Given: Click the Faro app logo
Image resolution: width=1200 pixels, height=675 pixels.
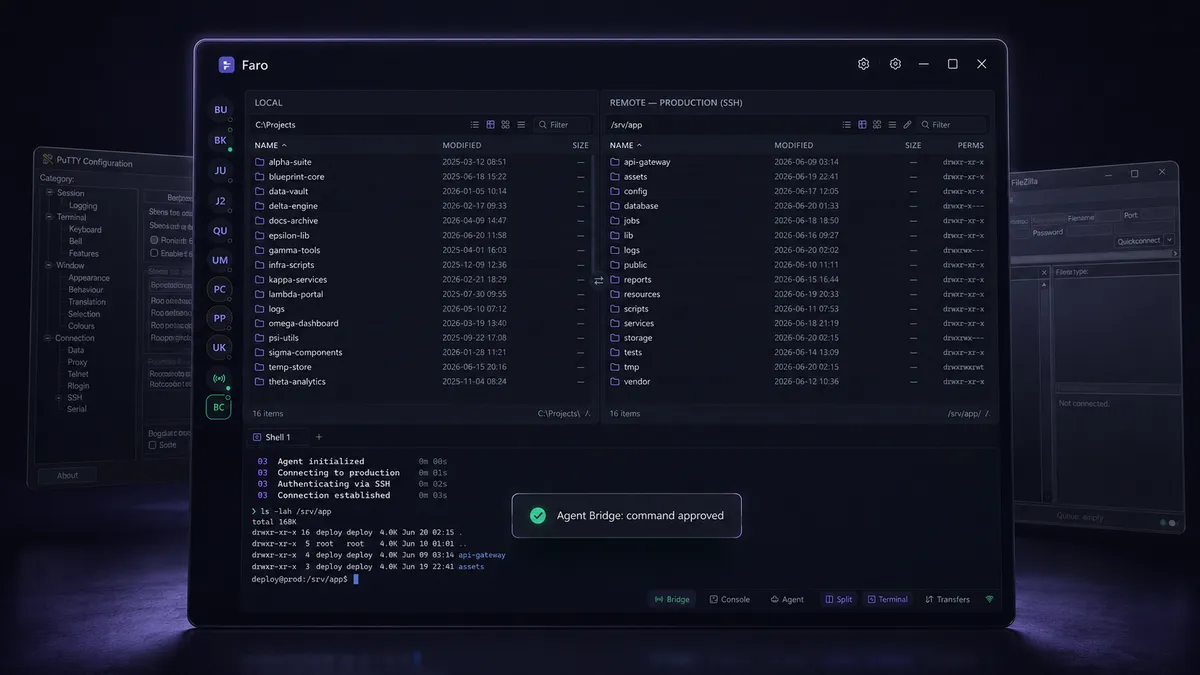Looking at the screenshot, I should pyautogui.click(x=227, y=64).
